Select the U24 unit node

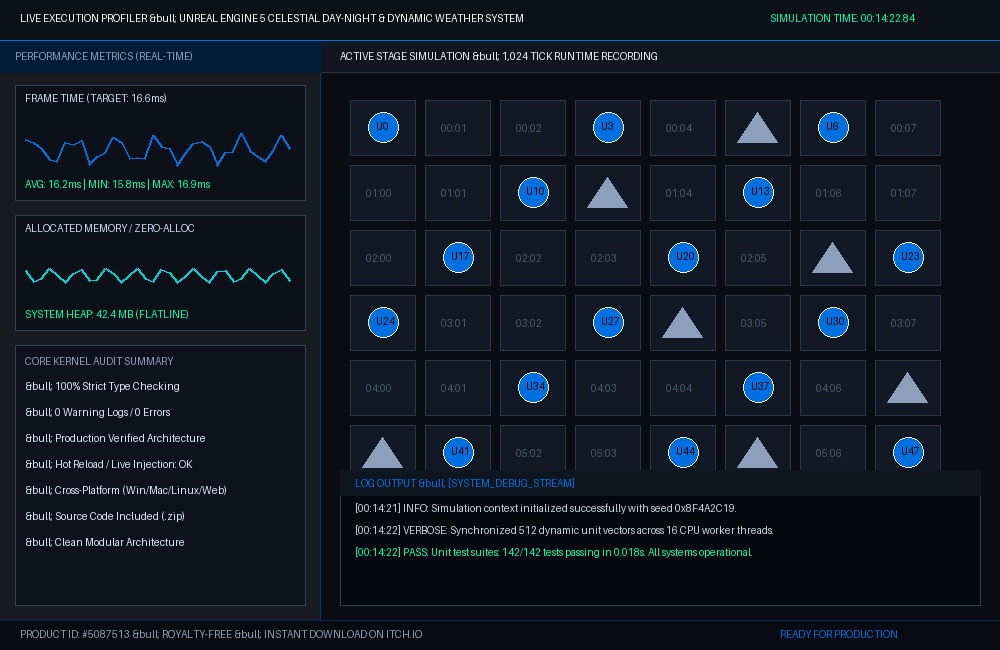tap(383, 323)
